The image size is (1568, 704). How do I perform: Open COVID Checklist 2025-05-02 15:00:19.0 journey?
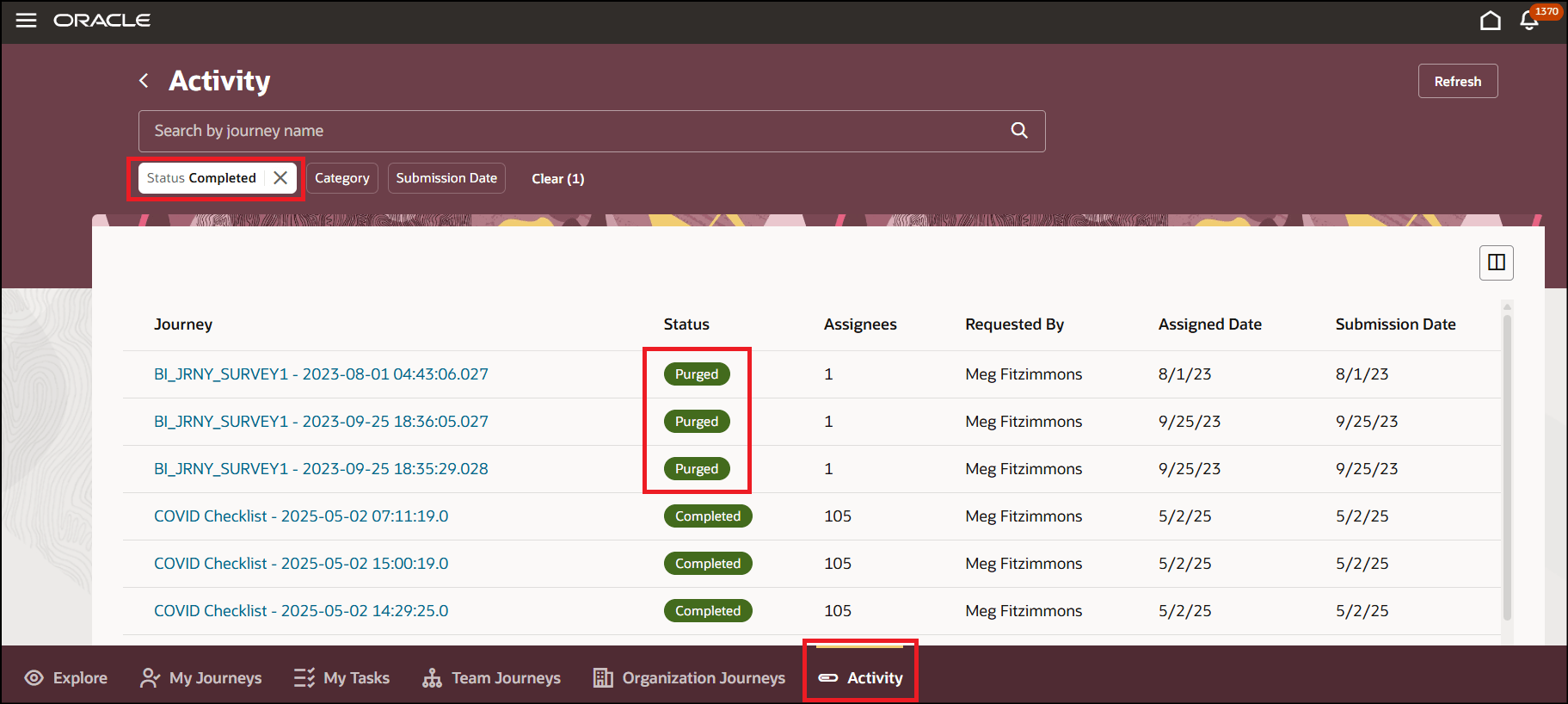click(x=301, y=564)
